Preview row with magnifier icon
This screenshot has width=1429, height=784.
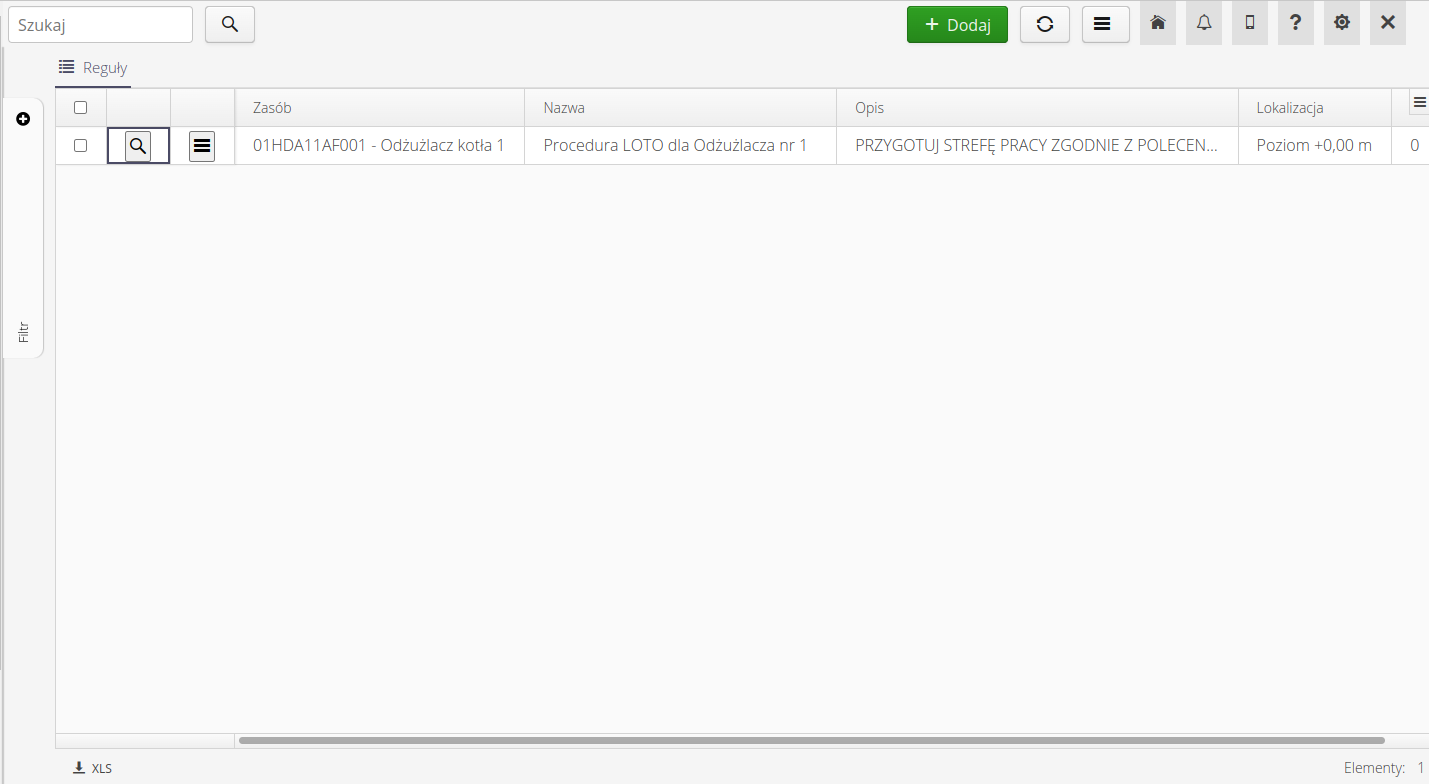click(x=138, y=146)
